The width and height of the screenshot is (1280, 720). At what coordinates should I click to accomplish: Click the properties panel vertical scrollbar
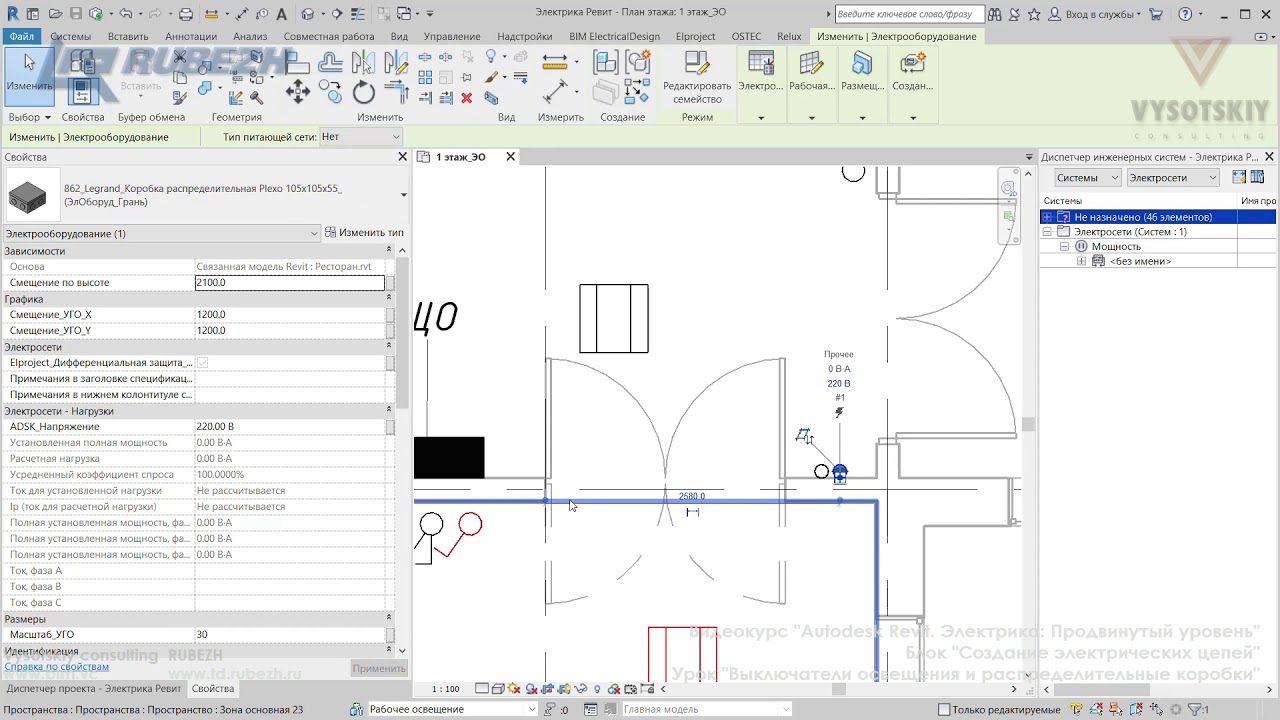(403, 332)
